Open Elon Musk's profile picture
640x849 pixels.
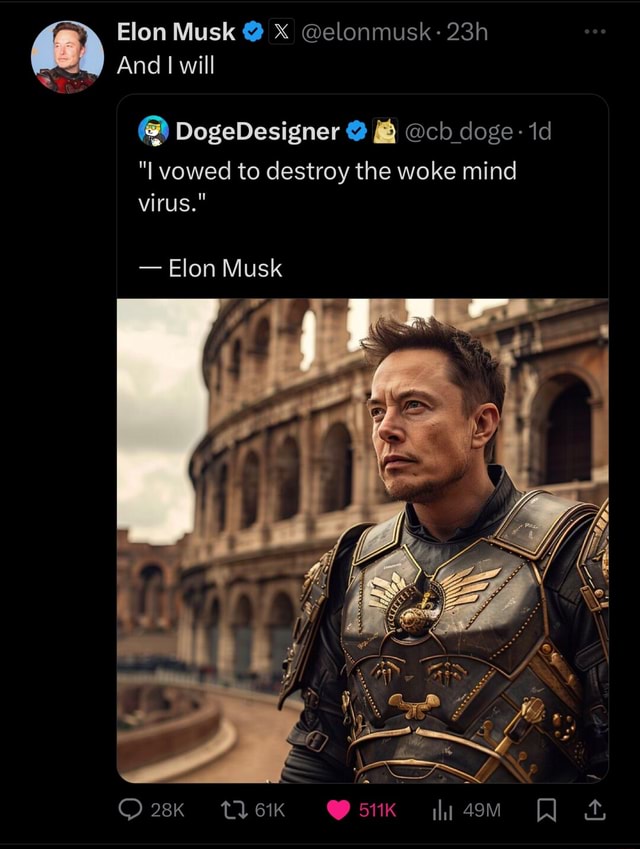65,57
